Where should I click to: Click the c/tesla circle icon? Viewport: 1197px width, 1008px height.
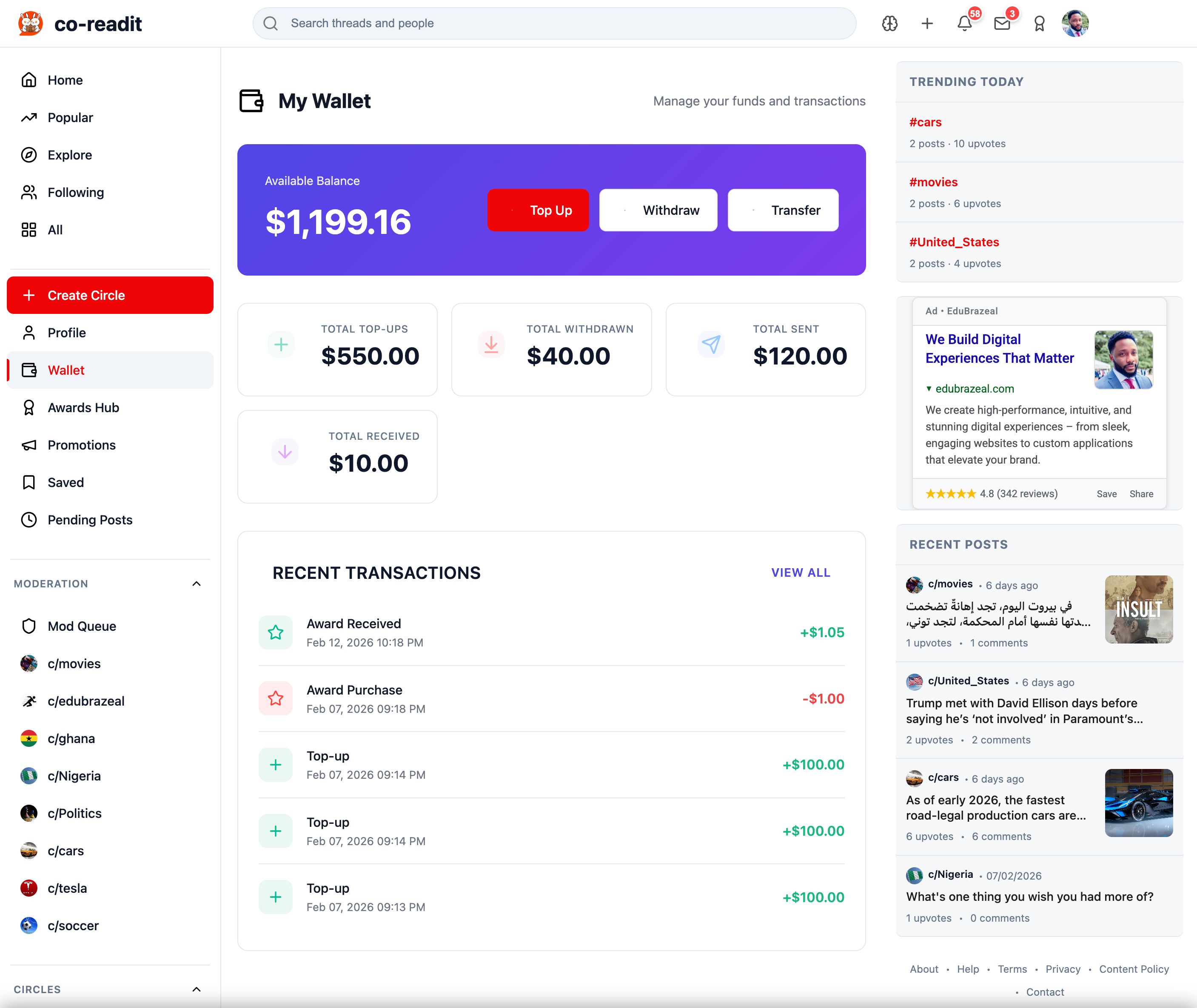click(28, 888)
